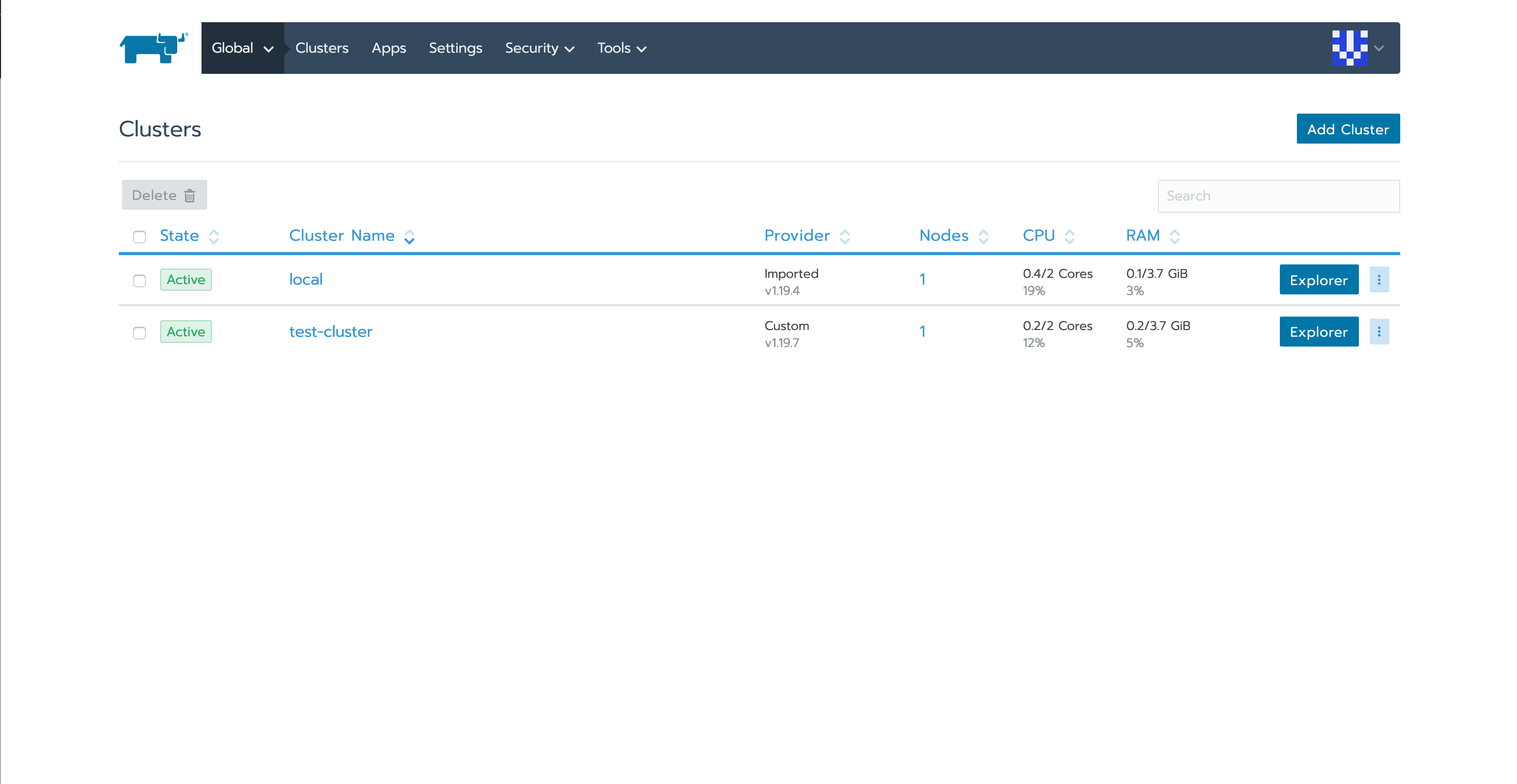Sort by Nodes column arrows
The image size is (1517, 784).
pyautogui.click(x=983, y=237)
